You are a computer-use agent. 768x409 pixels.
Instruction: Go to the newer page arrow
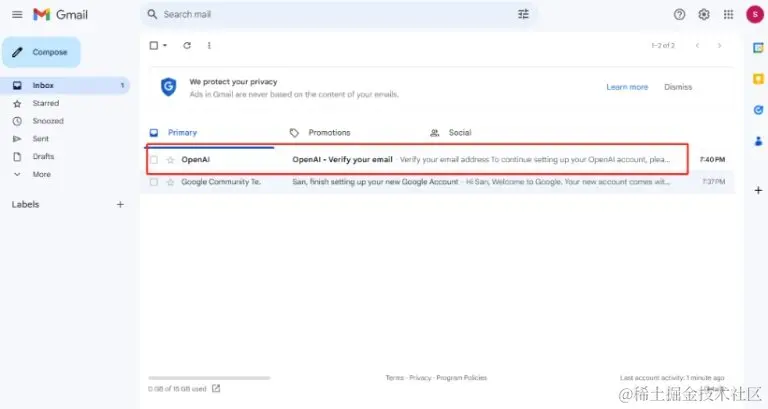click(697, 46)
